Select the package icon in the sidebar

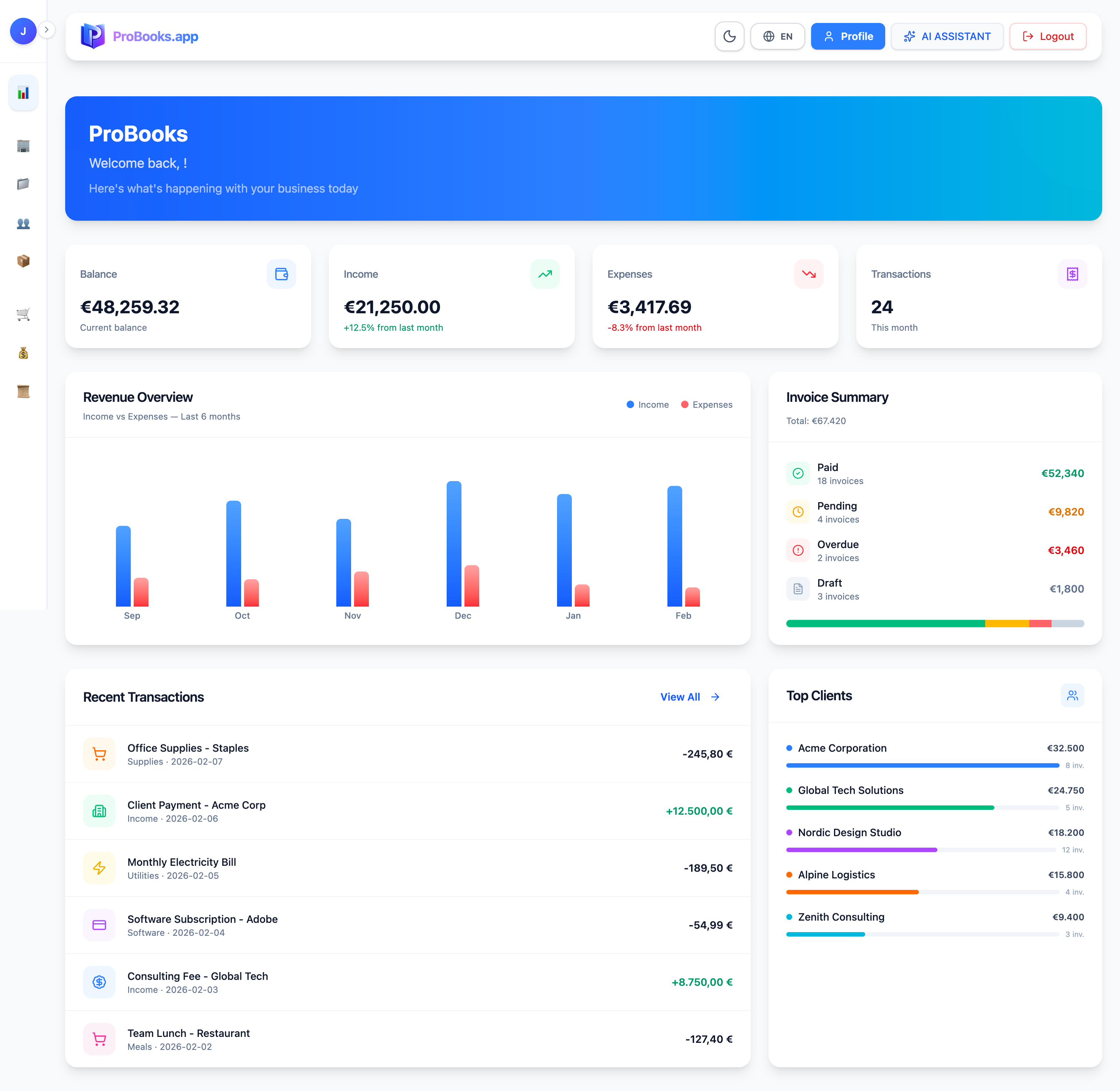pyautogui.click(x=23, y=261)
